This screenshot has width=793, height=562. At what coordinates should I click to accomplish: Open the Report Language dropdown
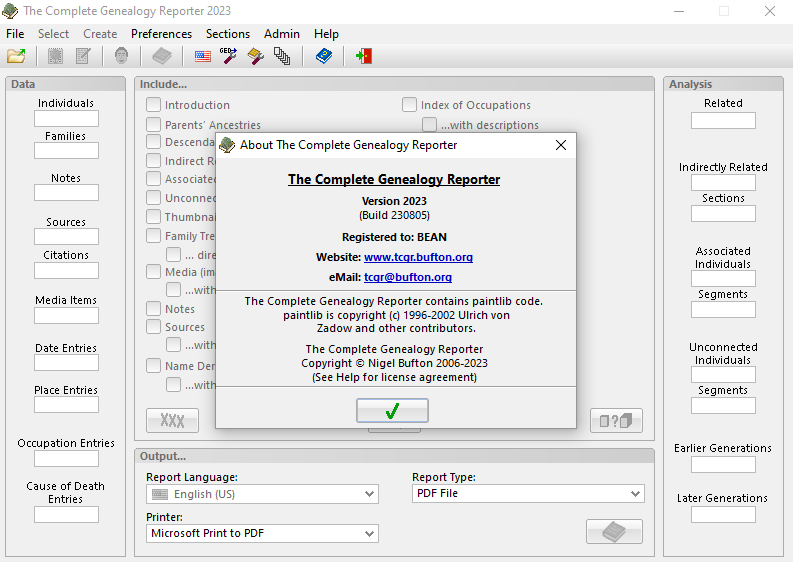pyautogui.click(x=262, y=494)
